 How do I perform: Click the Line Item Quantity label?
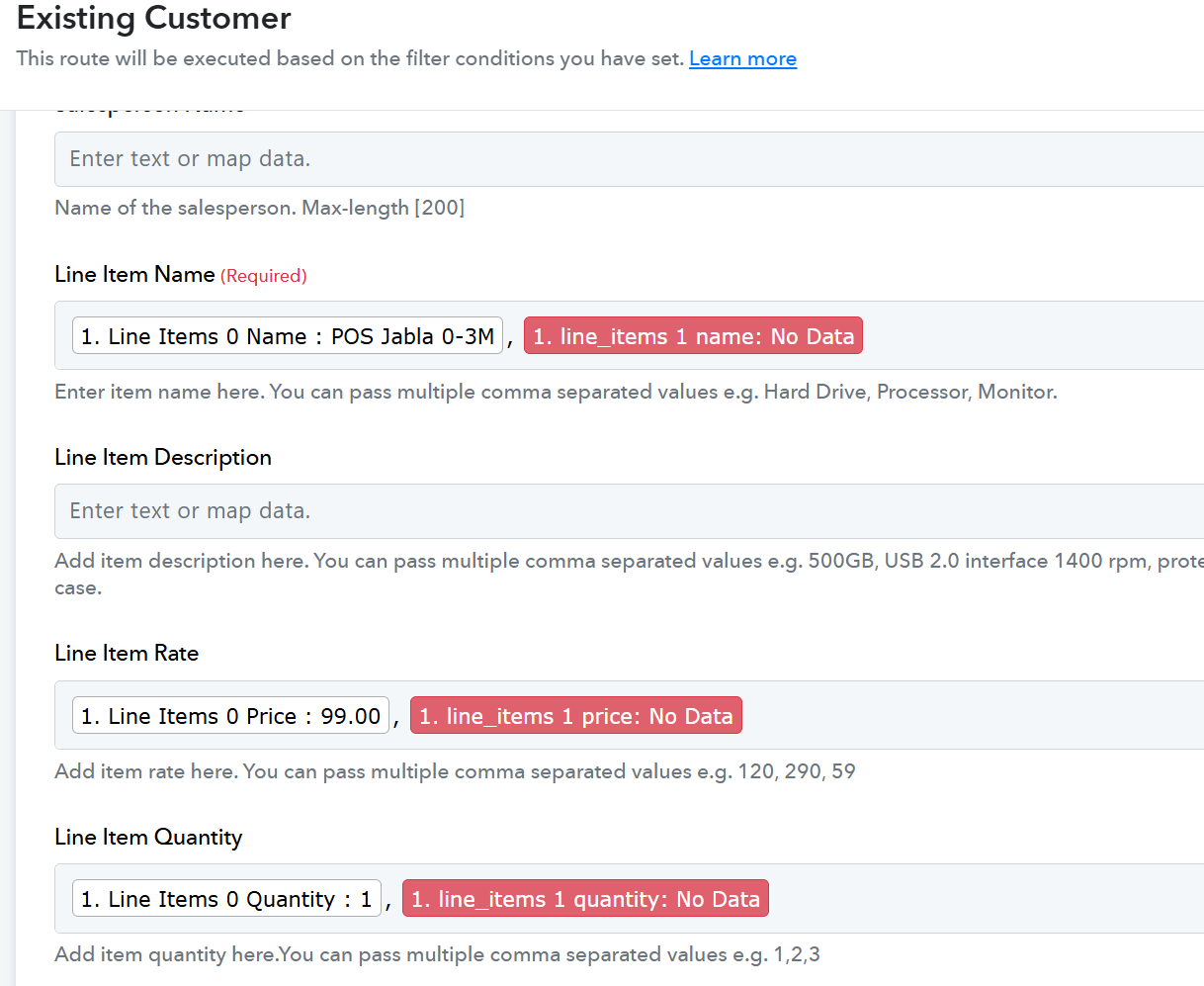tap(148, 838)
